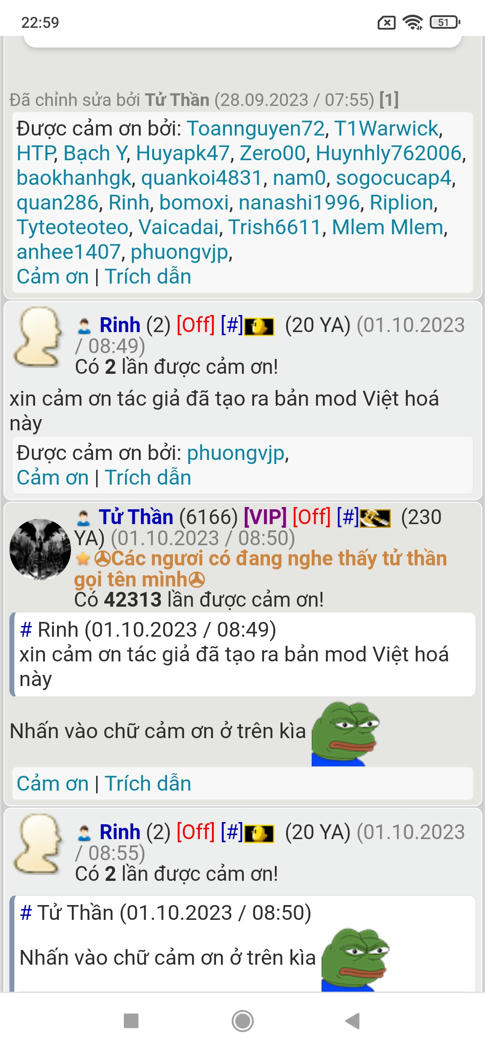Open Toannguyen72's profile from the thanks list
This screenshot has height=1050, width=485.
(255, 128)
